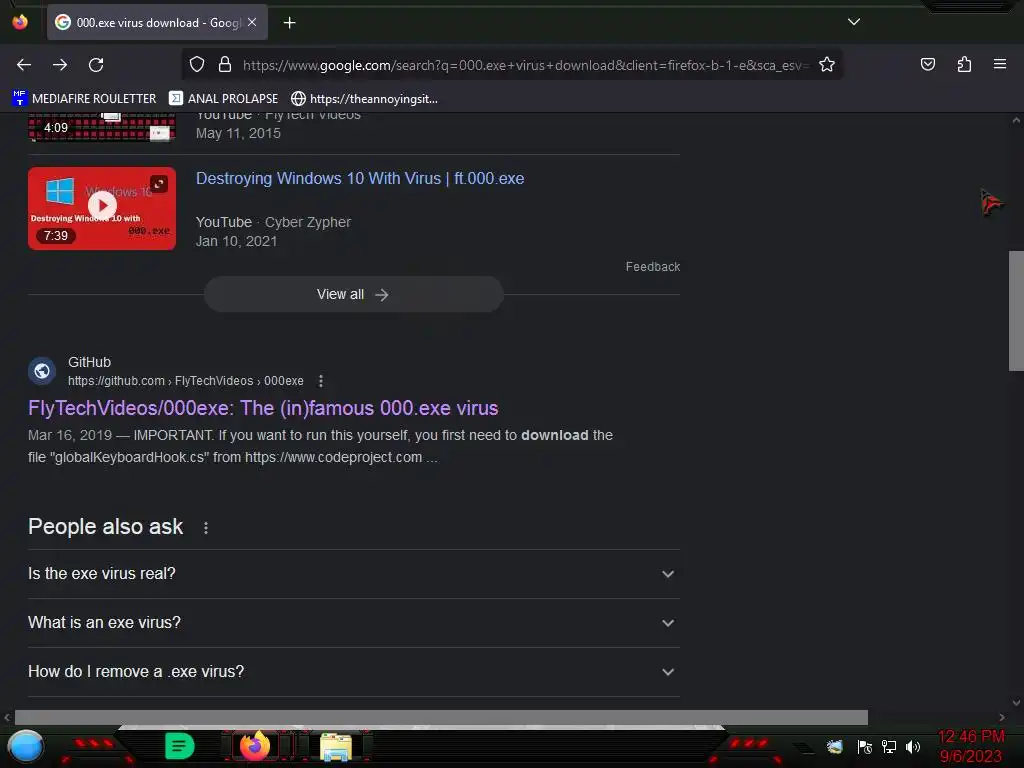List all tabs dropdown arrow

pos(854,22)
